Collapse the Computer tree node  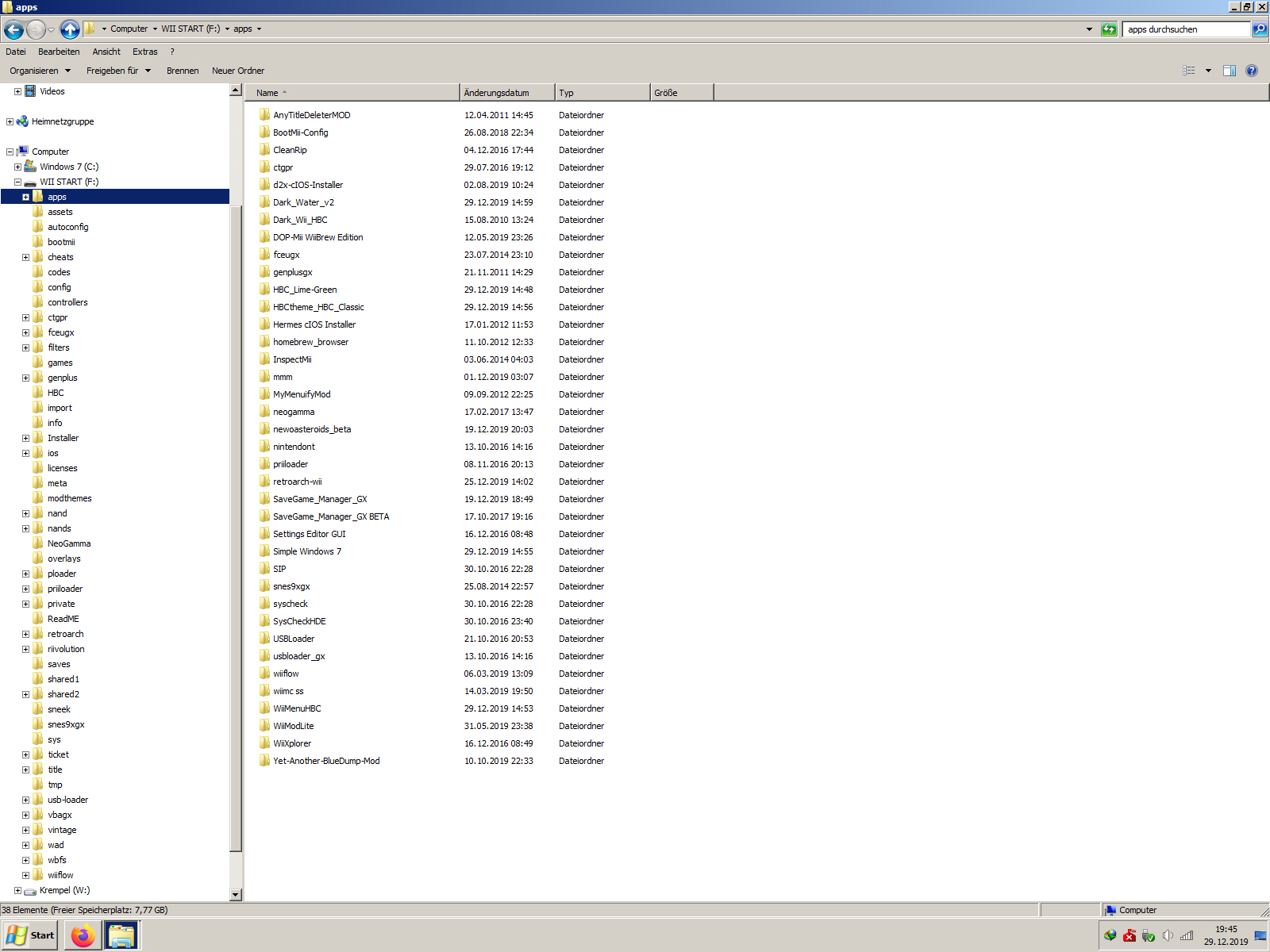10,152
